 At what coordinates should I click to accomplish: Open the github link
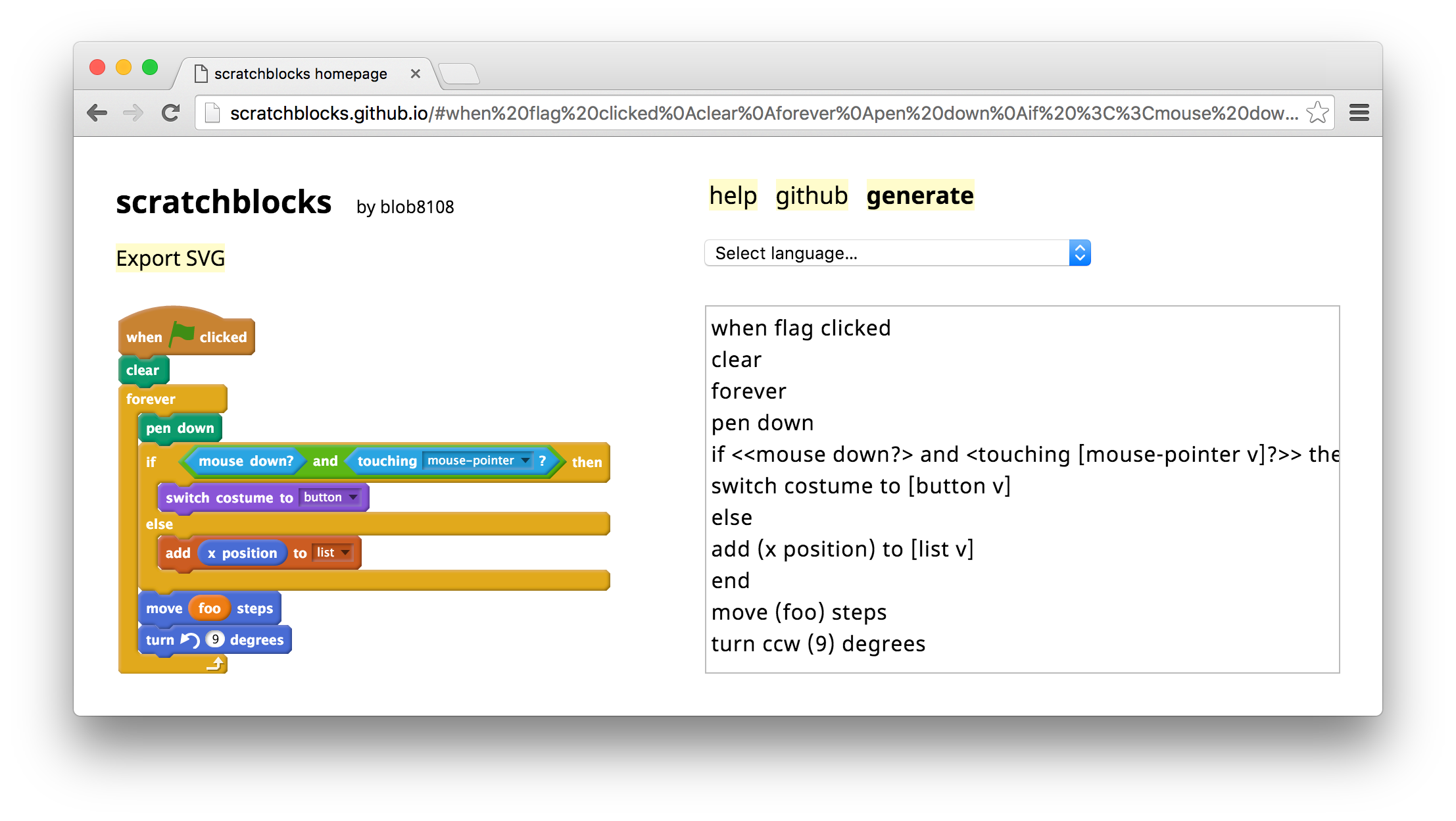pyautogui.click(x=812, y=195)
